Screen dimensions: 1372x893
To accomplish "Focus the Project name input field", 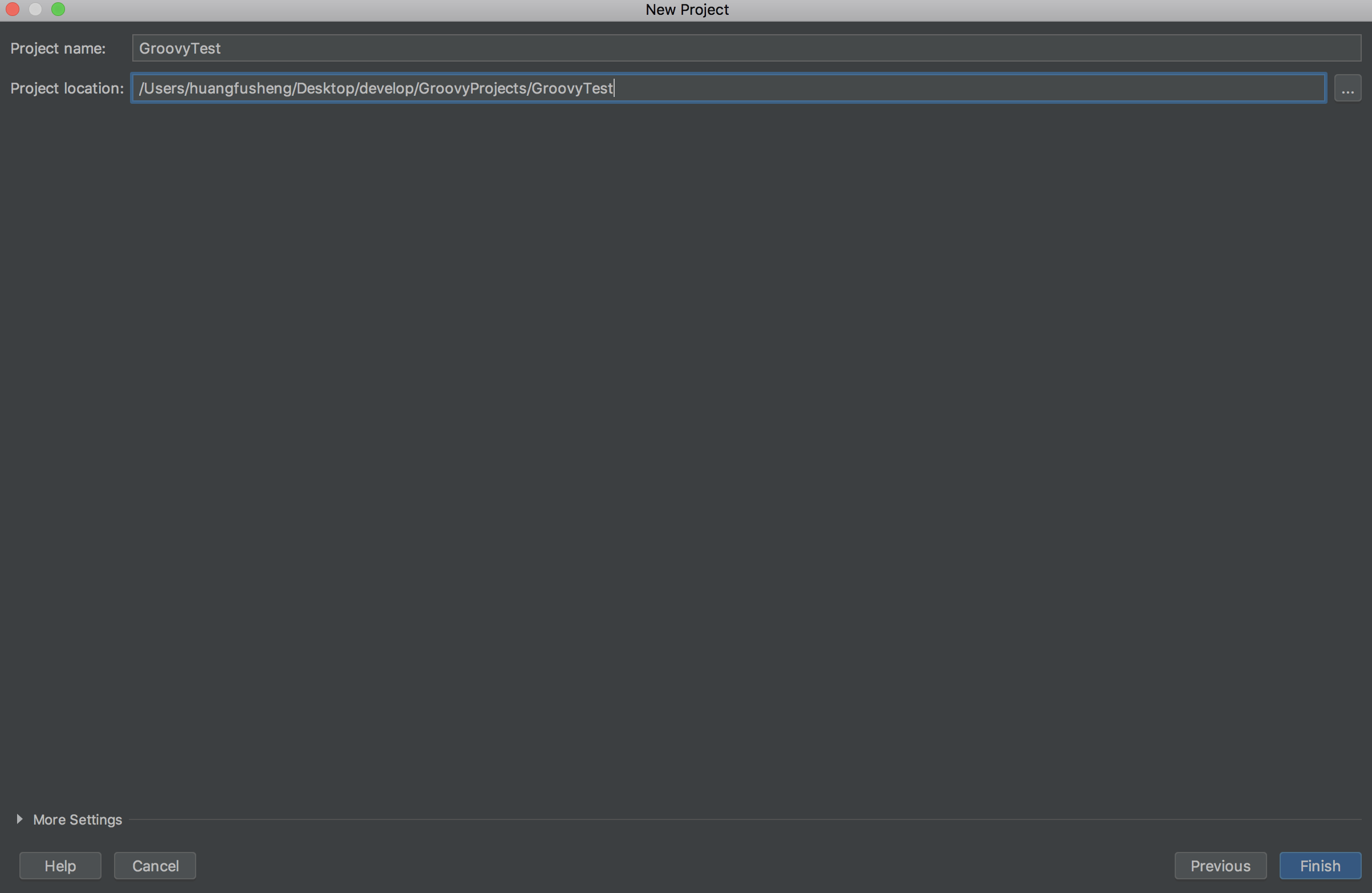I will [746, 48].
